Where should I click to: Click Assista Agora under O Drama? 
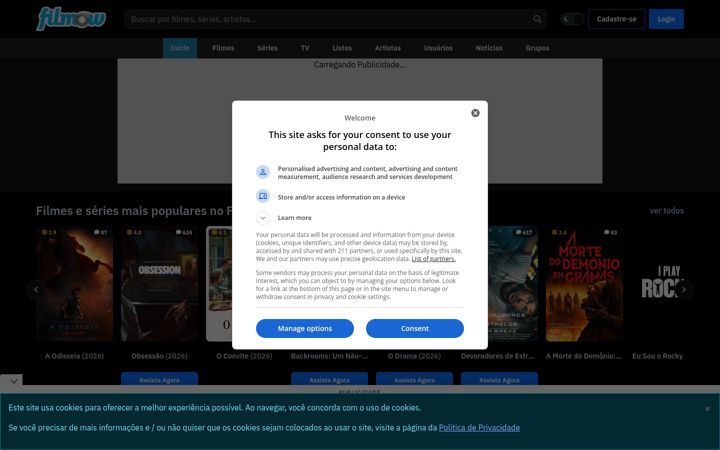click(x=414, y=380)
